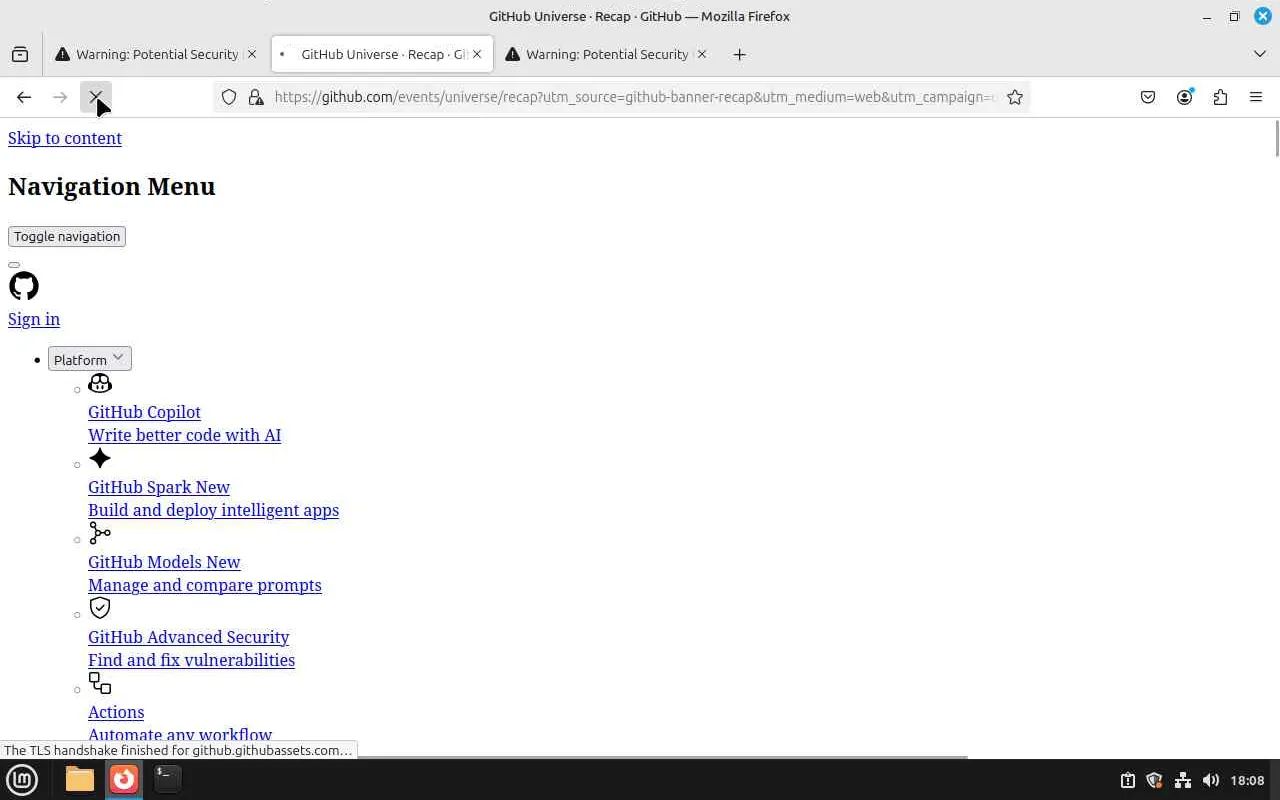This screenshot has height=800, width=1280.
Task: Open Files manager from taskbar
Action: tap(80, 779)
